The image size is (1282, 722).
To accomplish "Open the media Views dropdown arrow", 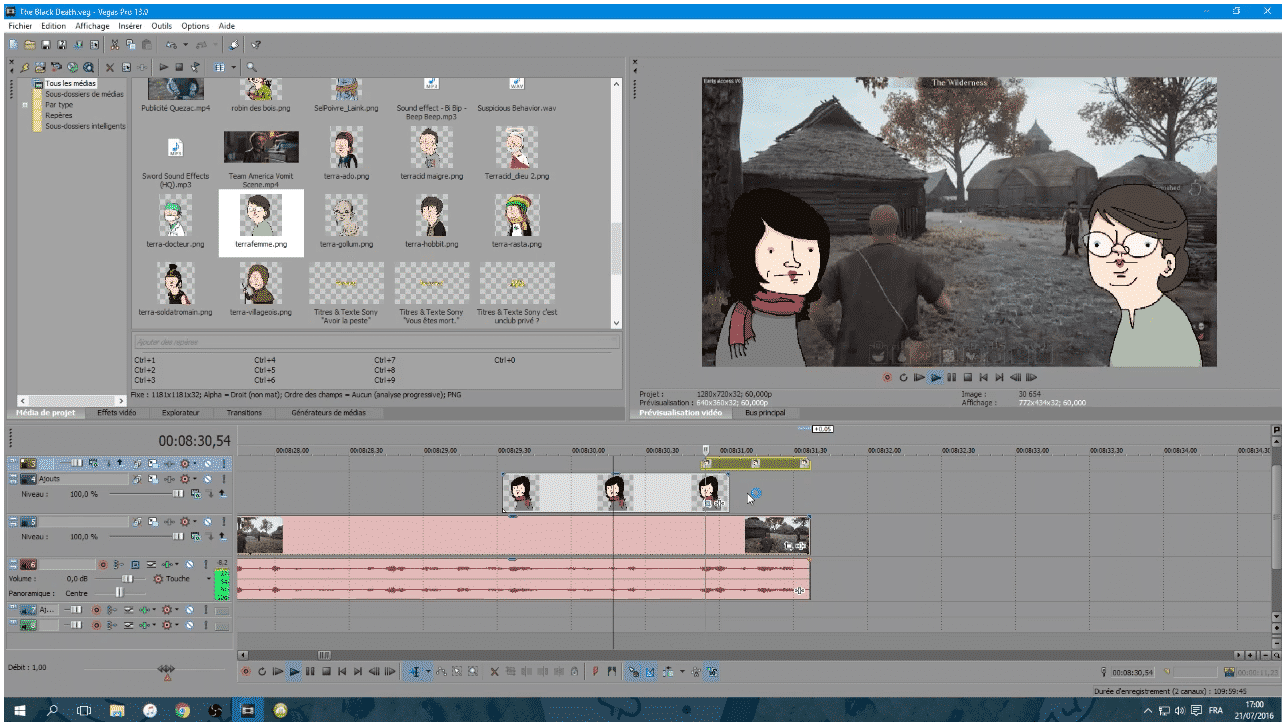I will (234, 67).
